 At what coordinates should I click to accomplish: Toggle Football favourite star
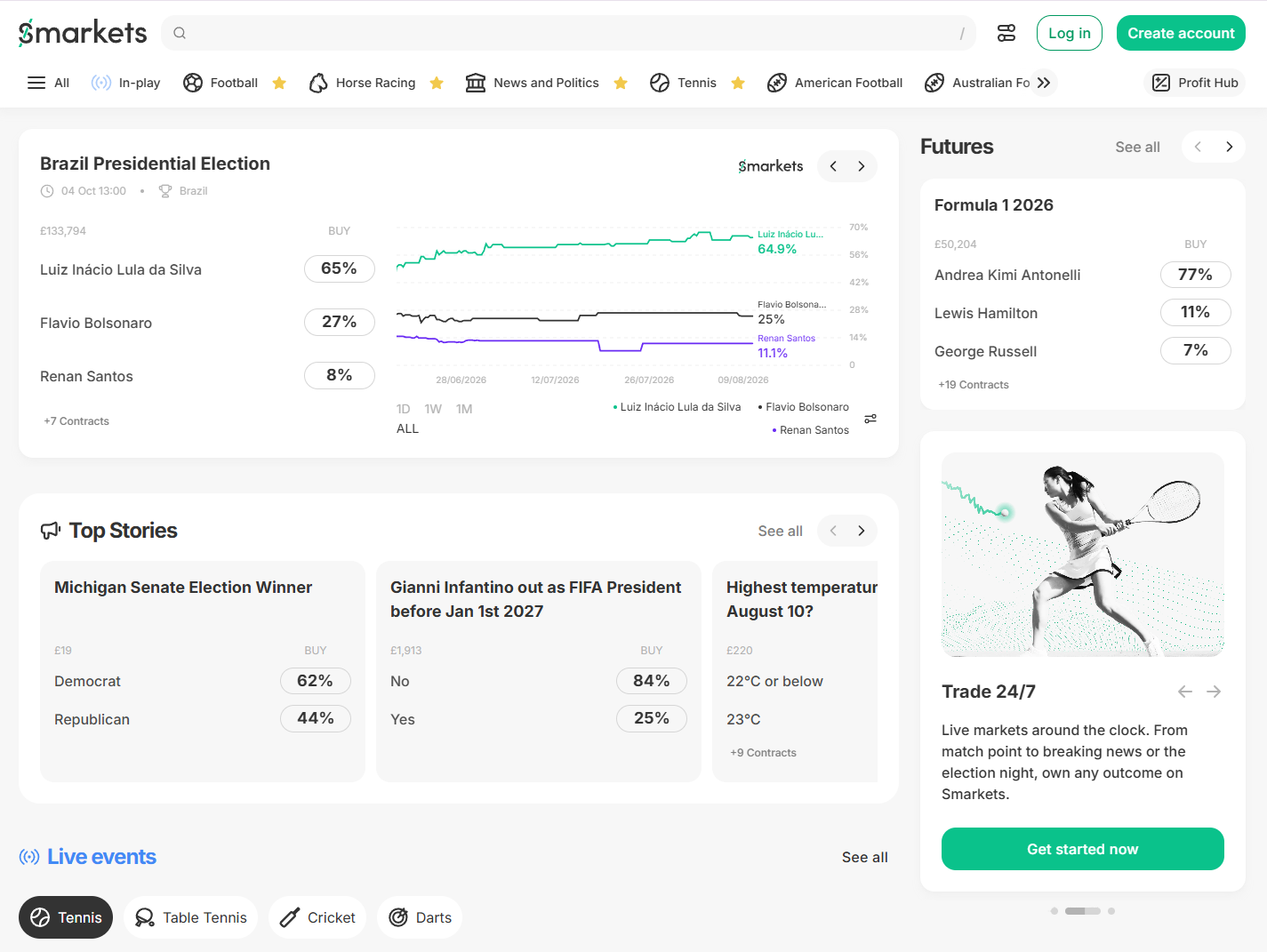279,83
